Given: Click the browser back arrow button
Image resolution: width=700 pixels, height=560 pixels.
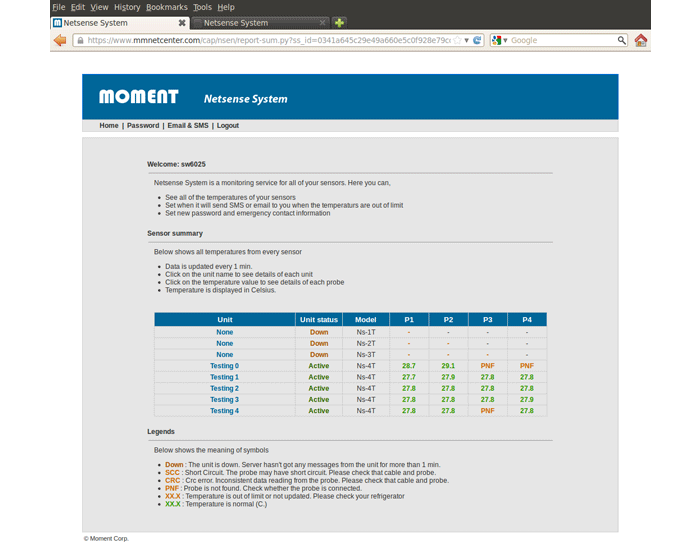Looking at the screenshot, I should coord(59,40).
